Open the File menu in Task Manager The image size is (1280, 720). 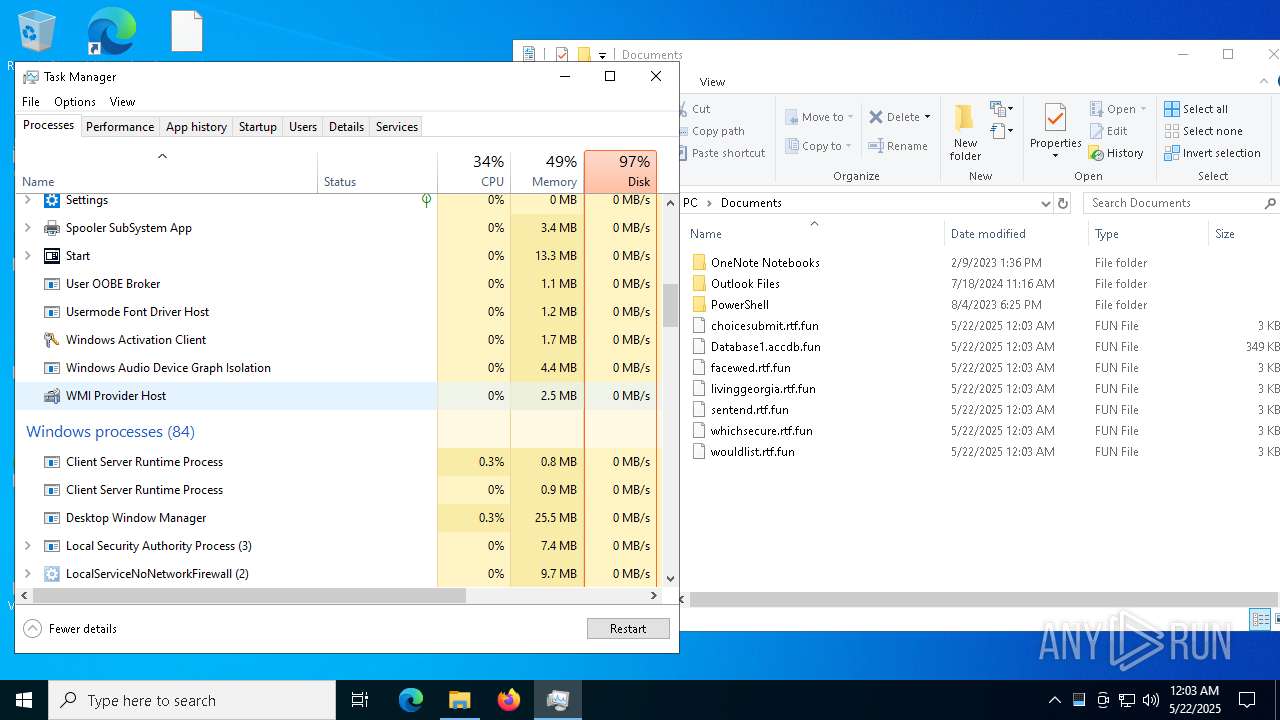point(31,102)
